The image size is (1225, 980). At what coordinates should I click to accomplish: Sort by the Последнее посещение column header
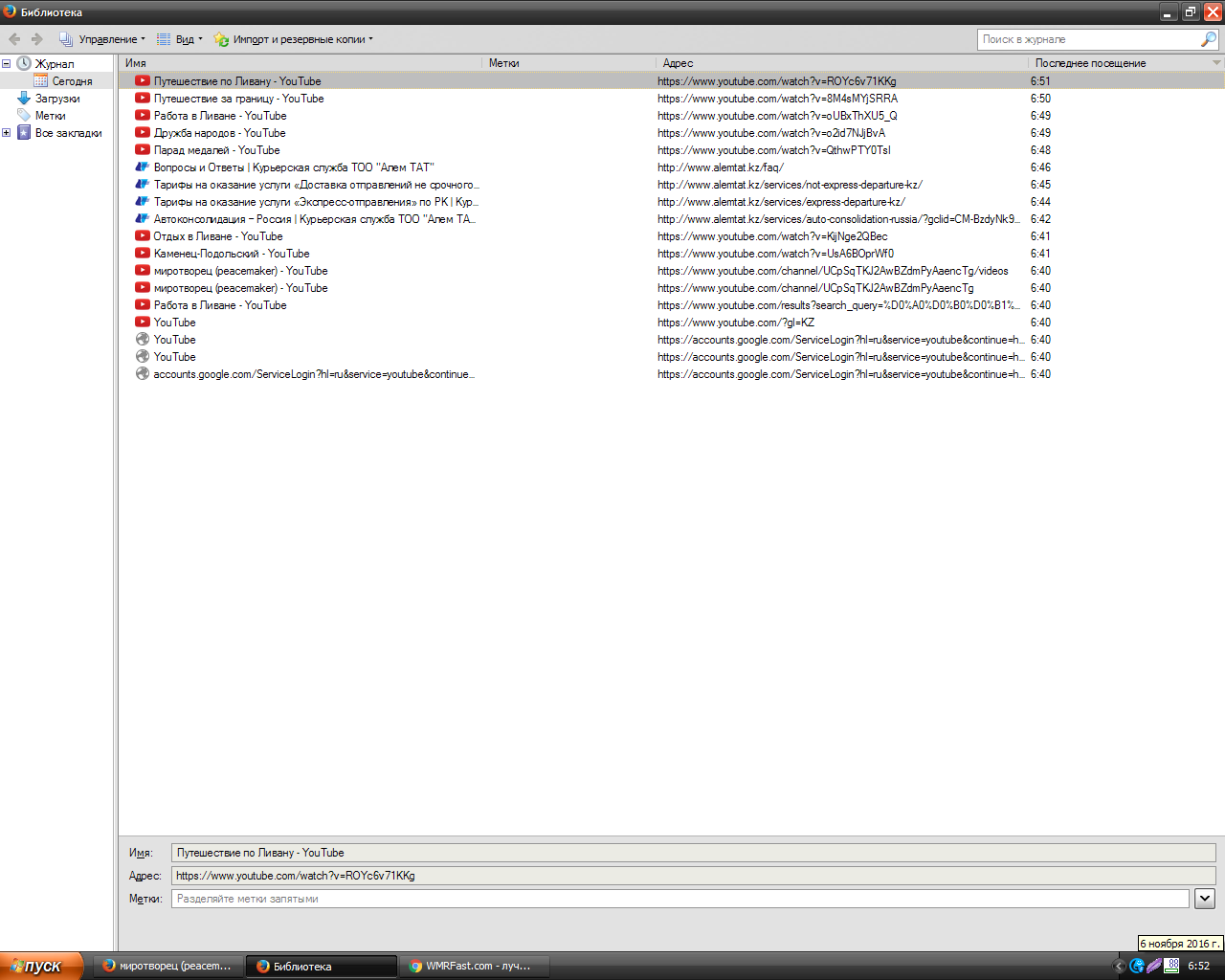[x=1126, y=63]
